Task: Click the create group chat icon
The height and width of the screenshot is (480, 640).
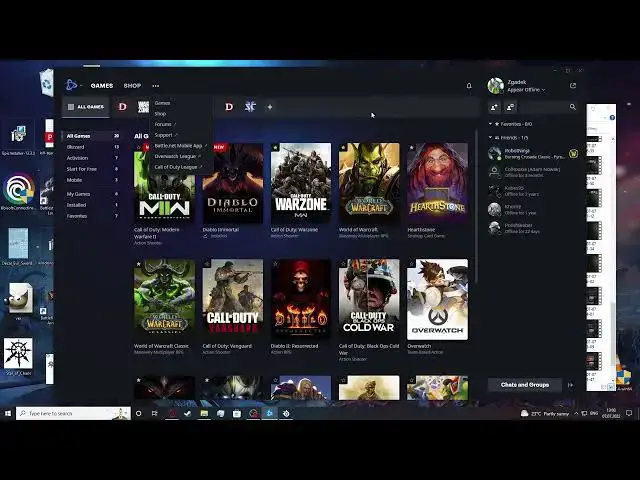Action: click(x=510, y=107)
